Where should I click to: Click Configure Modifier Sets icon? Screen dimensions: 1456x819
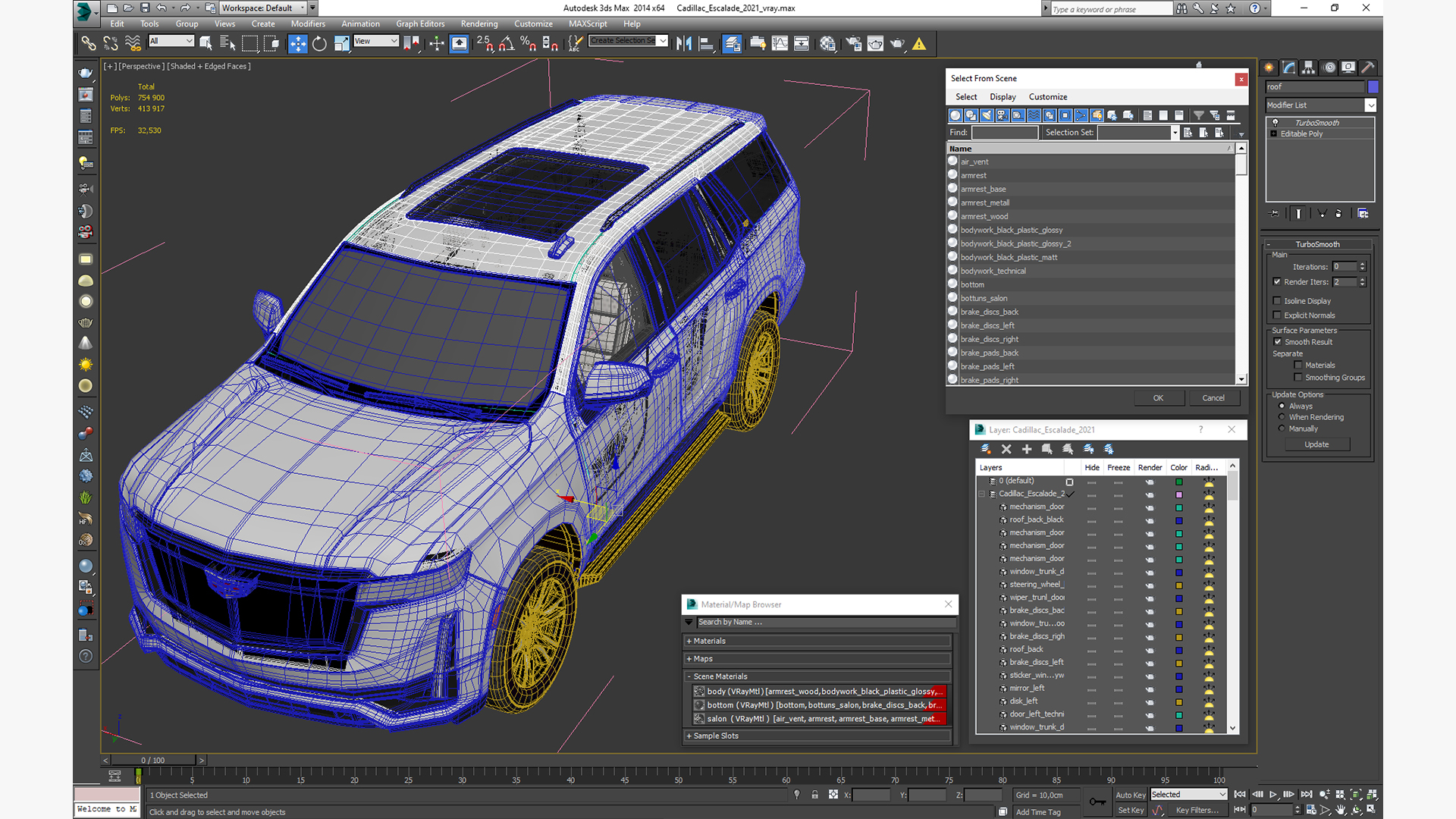click(1363, 214)
